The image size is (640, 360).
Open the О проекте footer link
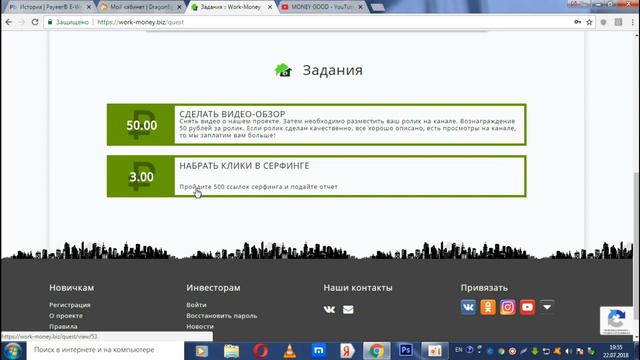point(66,316)
